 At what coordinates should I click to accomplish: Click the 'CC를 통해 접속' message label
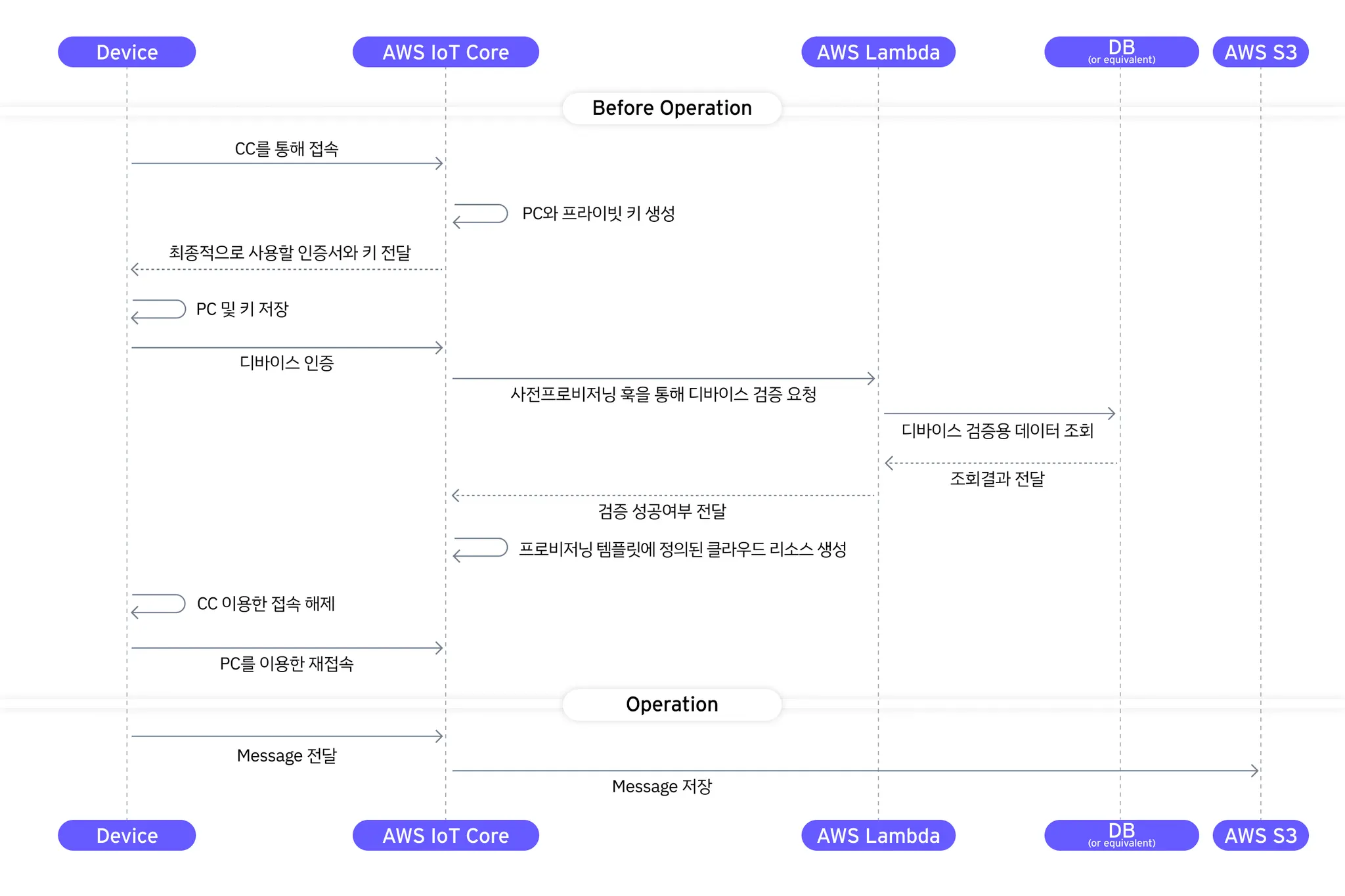click(x=286, y=149)
